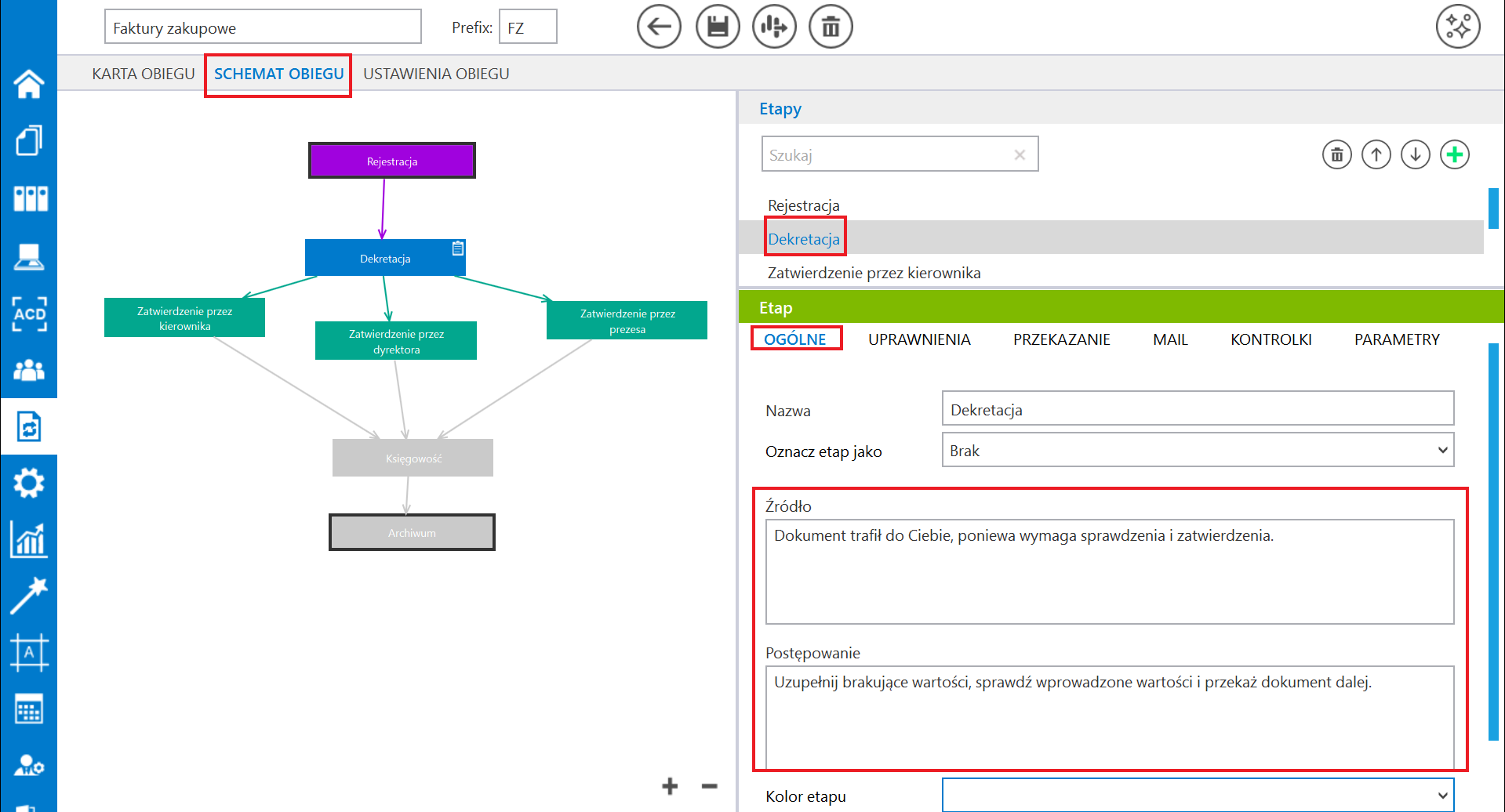Select the Archiwum node in diagram

[412, 532]
